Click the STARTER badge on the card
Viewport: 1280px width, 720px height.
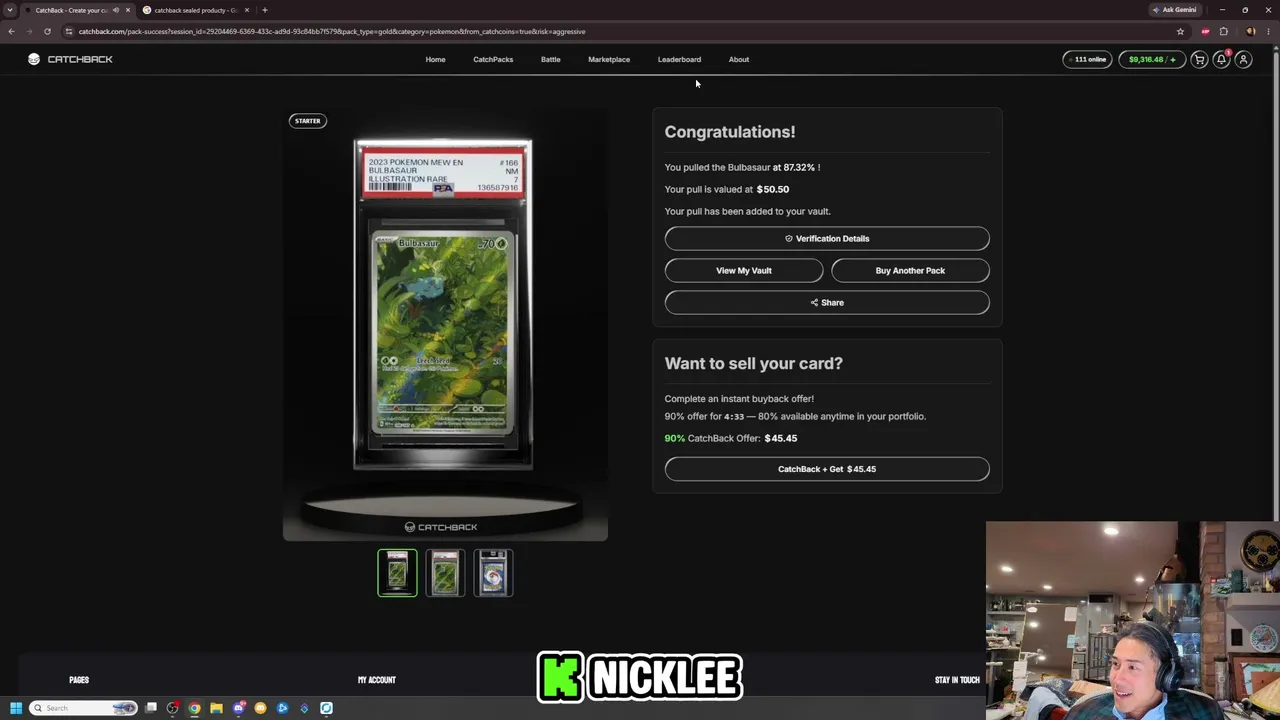pyautogui.click(x=307, y=121)
